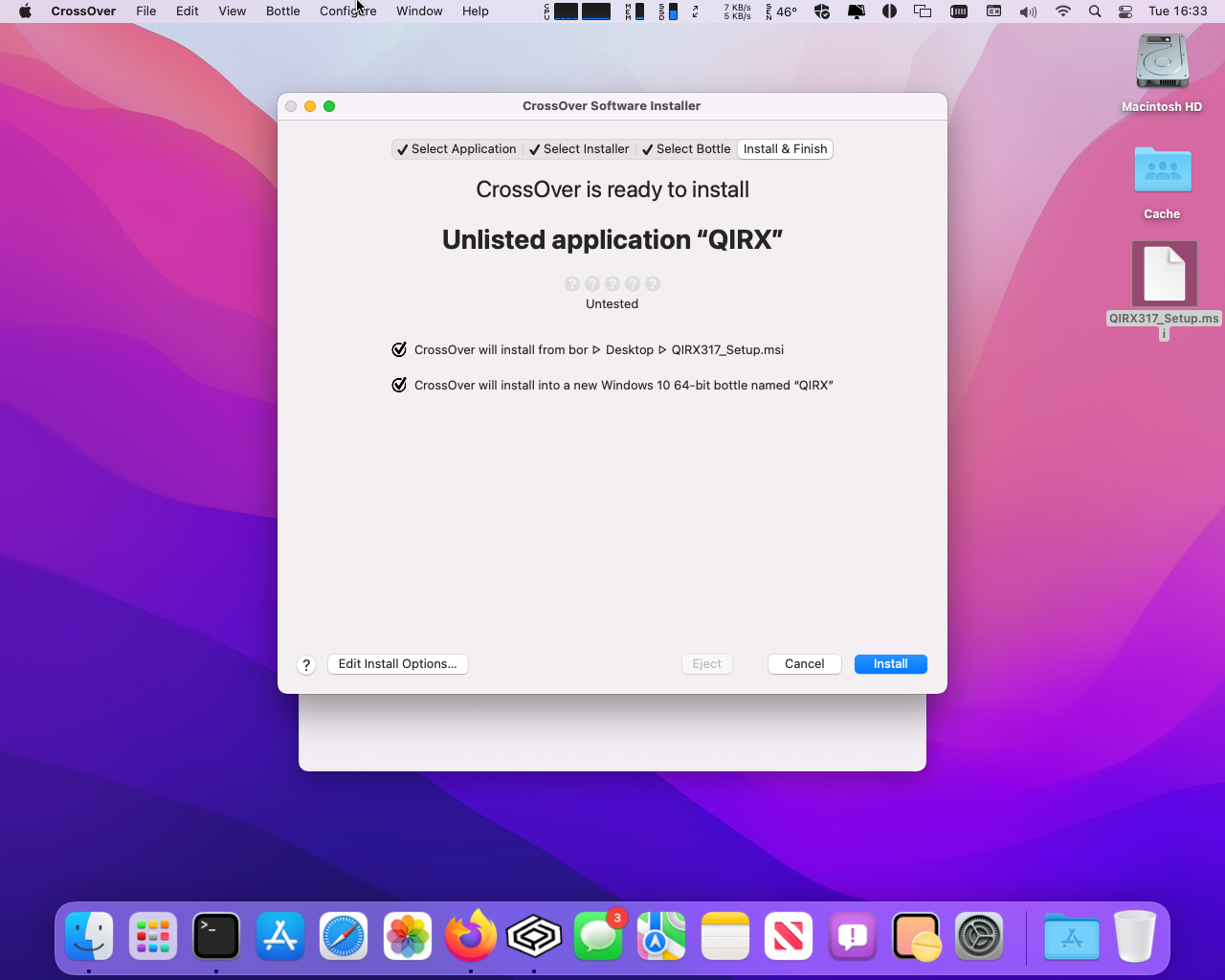
Task: Click the volume speaker icon
Action: point(1028,11)
